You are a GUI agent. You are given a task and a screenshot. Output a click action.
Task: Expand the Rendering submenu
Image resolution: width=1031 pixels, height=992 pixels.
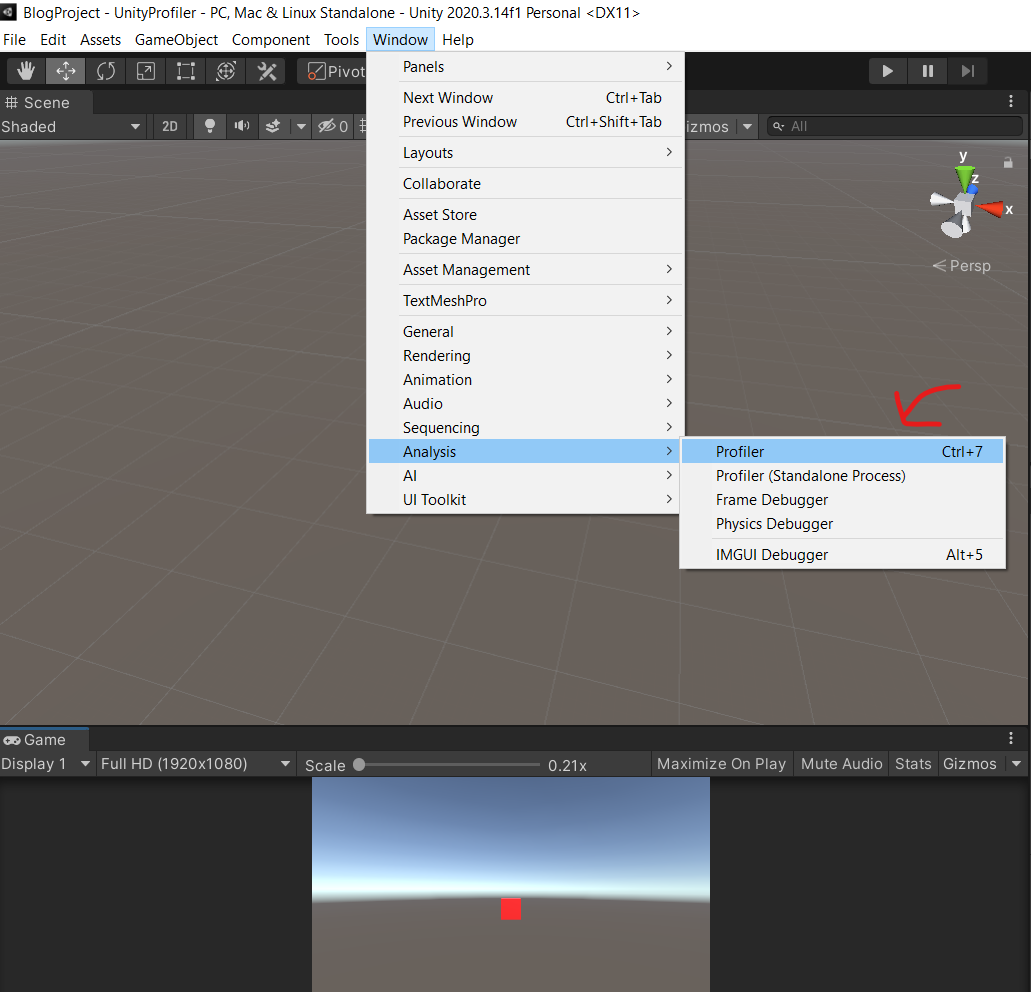coord(525,356)
